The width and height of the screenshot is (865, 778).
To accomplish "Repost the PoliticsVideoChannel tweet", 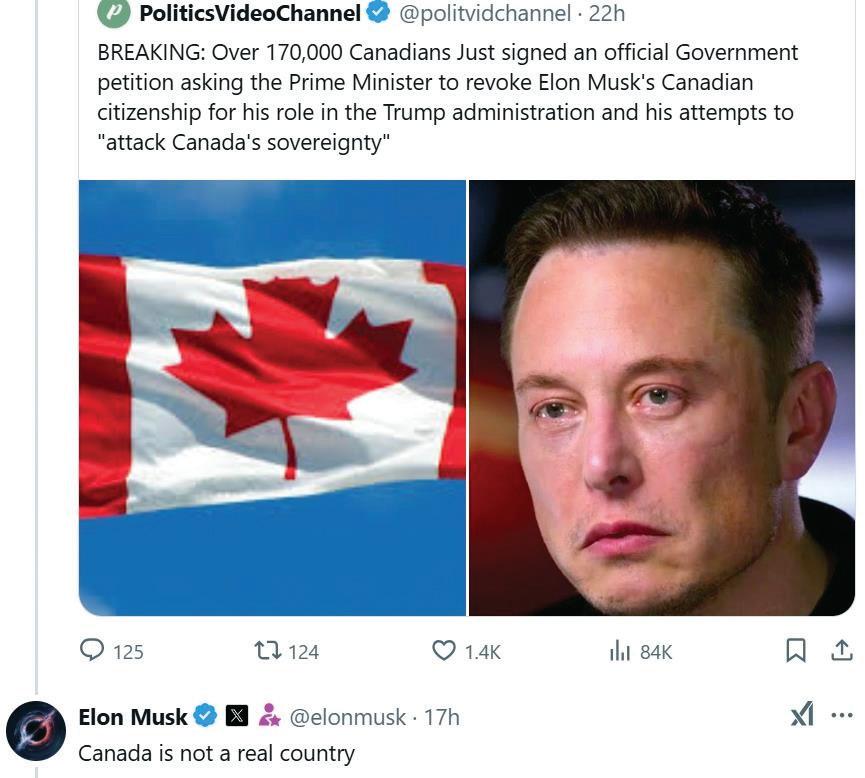I will [267, 651].
